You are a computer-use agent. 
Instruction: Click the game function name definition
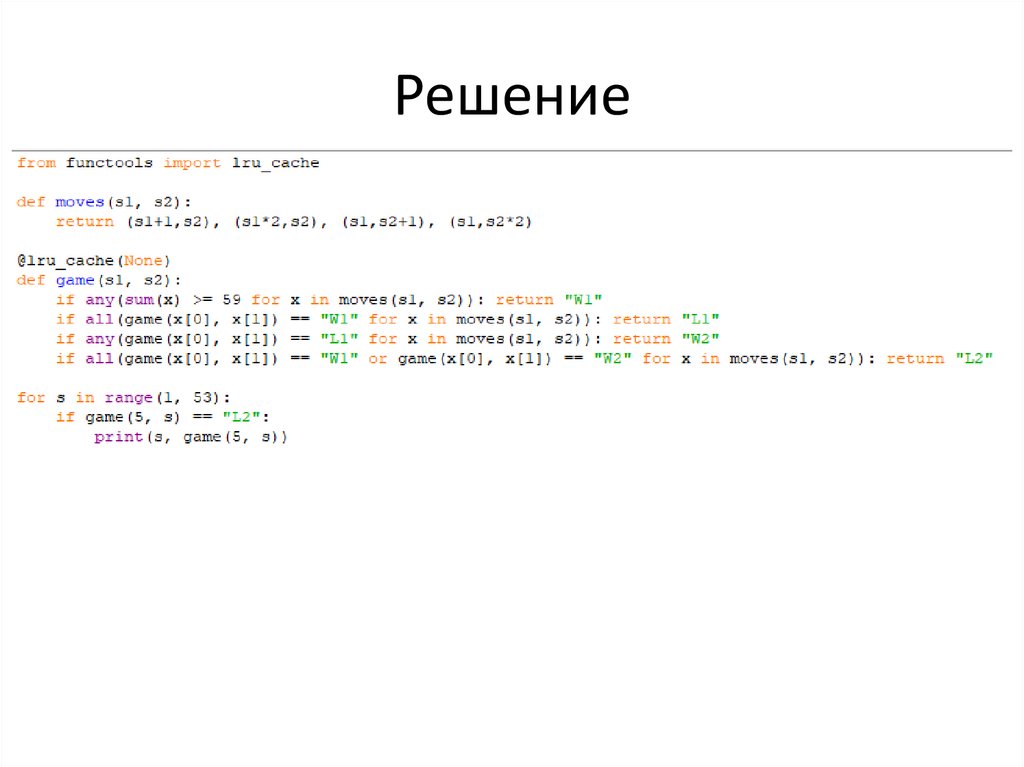75,279
